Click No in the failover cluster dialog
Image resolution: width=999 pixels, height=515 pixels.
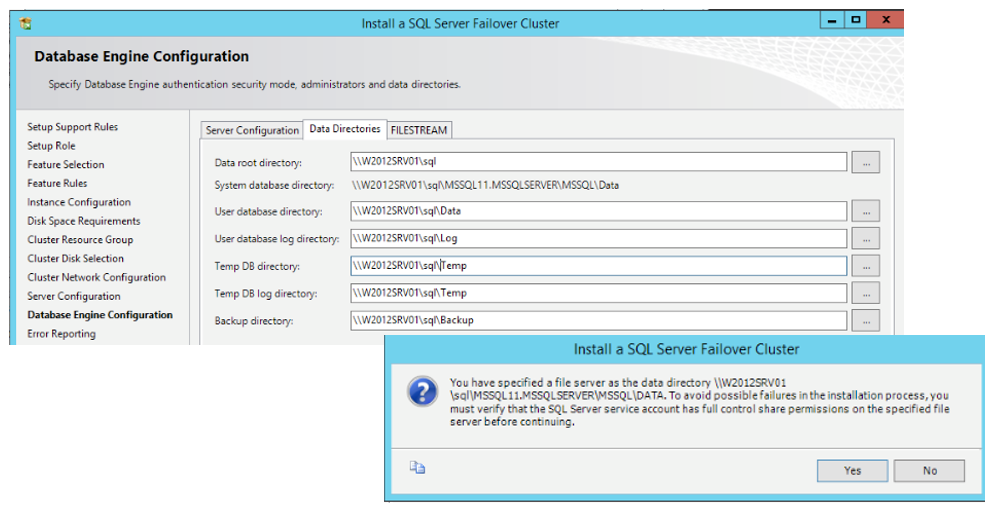click(930, 471)
